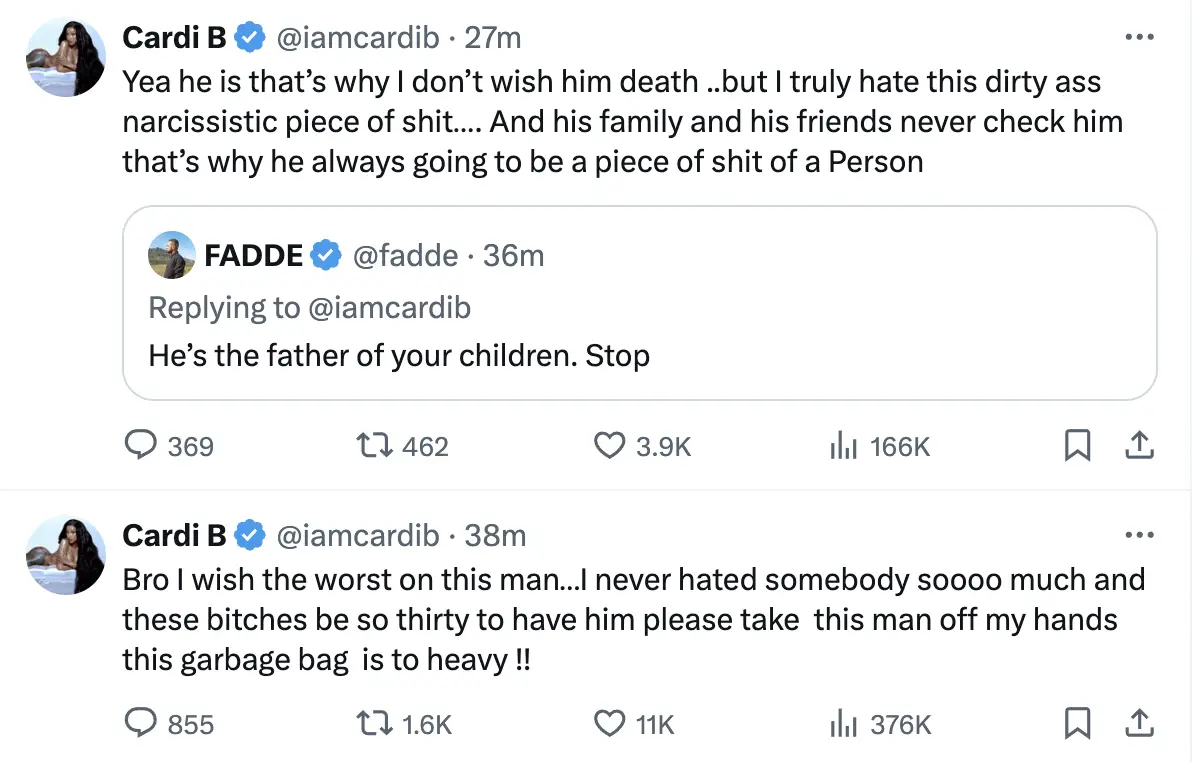
Task: Reply to the tweet with 855 replies
Action: (x=141, y=723)
